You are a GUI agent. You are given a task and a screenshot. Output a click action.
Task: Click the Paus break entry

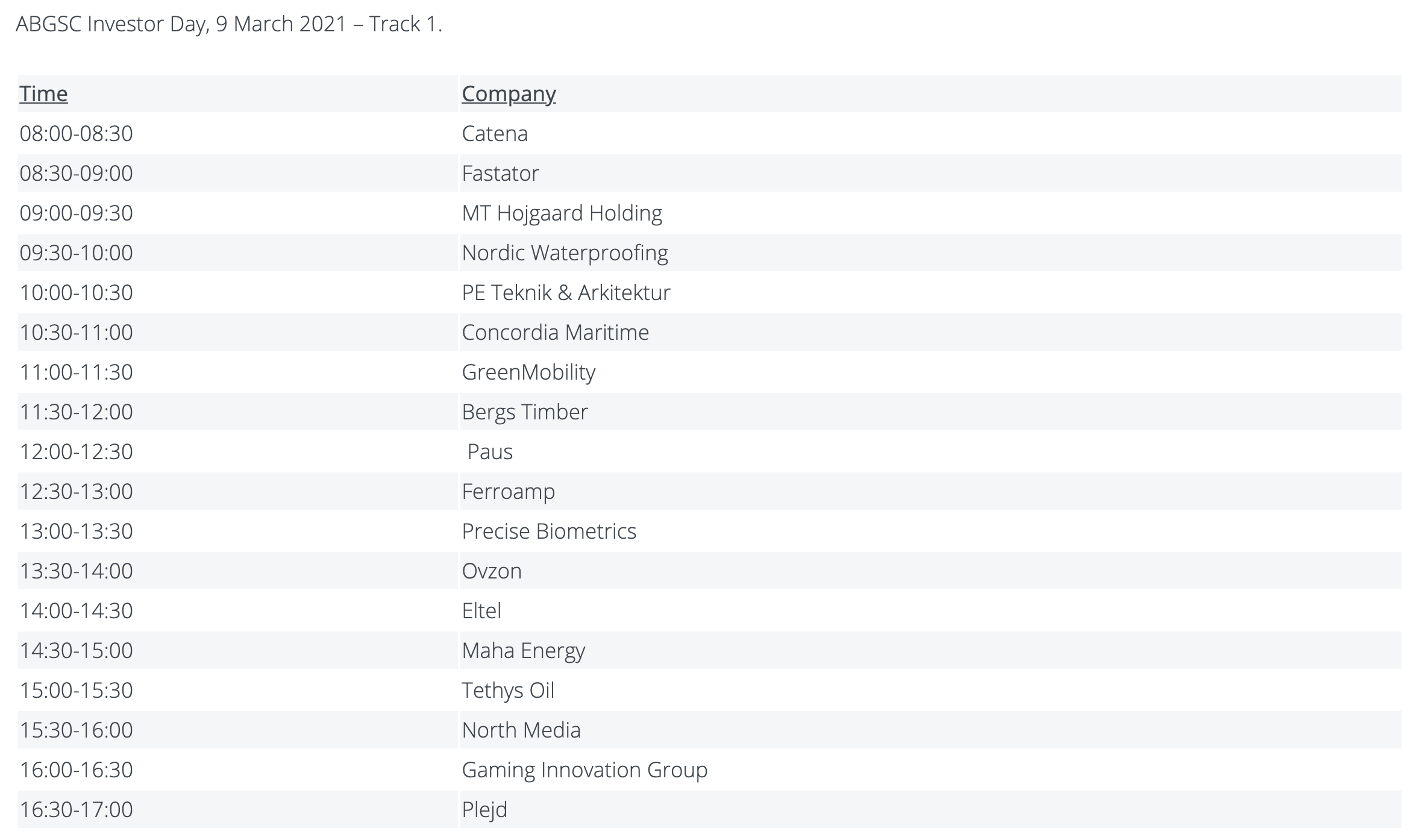(x=490, y=452)
